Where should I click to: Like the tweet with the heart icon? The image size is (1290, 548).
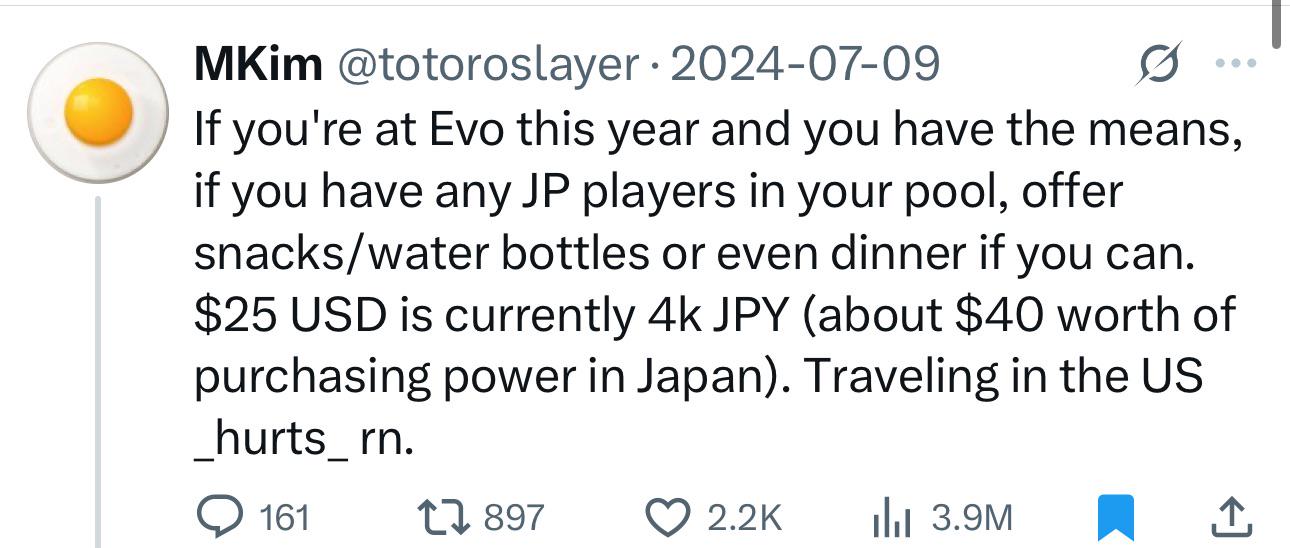[669, 517]
